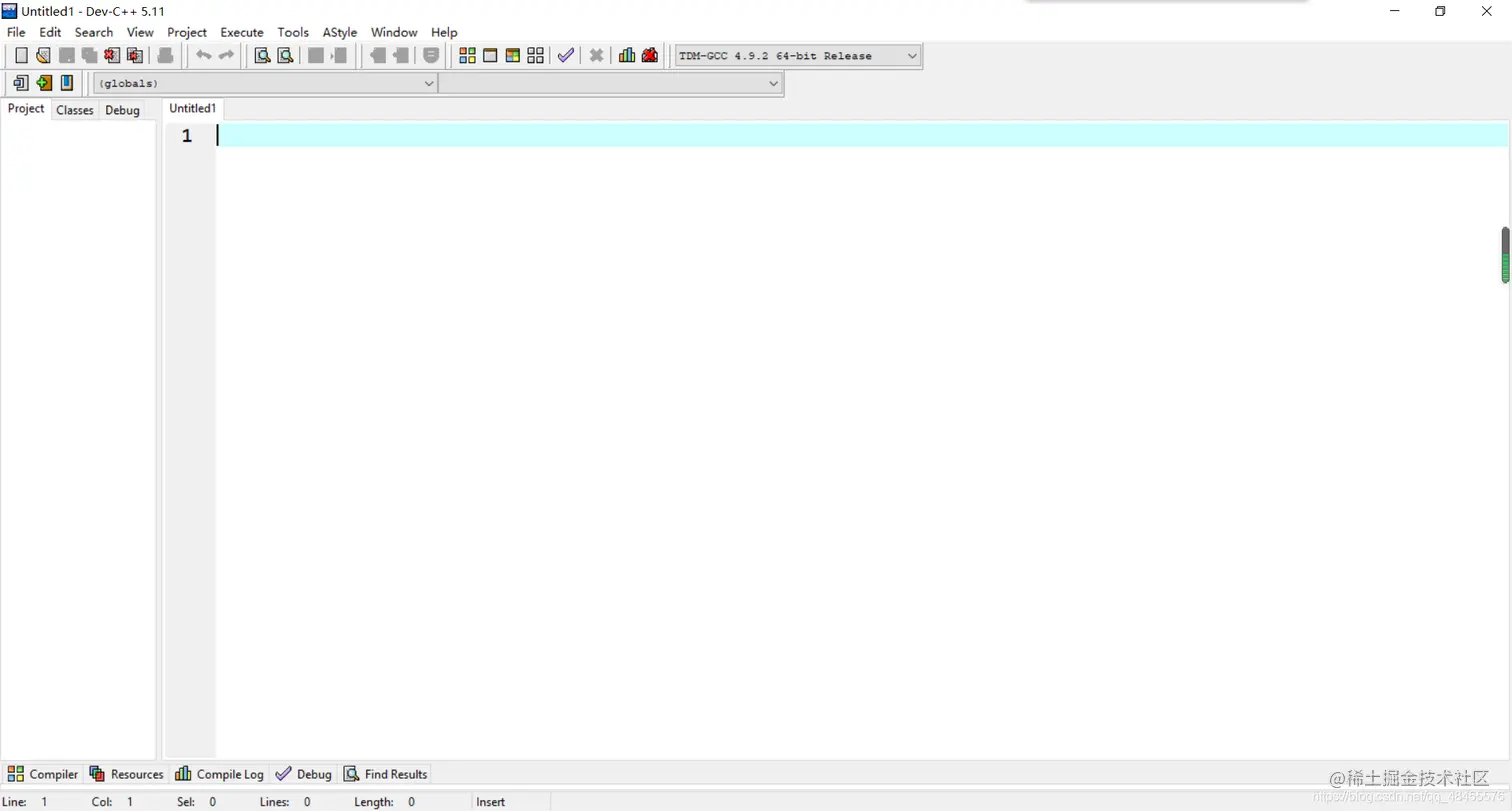This screenshot has height=811, width=1512.
Task: Open the Project menu
Action: tap(187, 32)
